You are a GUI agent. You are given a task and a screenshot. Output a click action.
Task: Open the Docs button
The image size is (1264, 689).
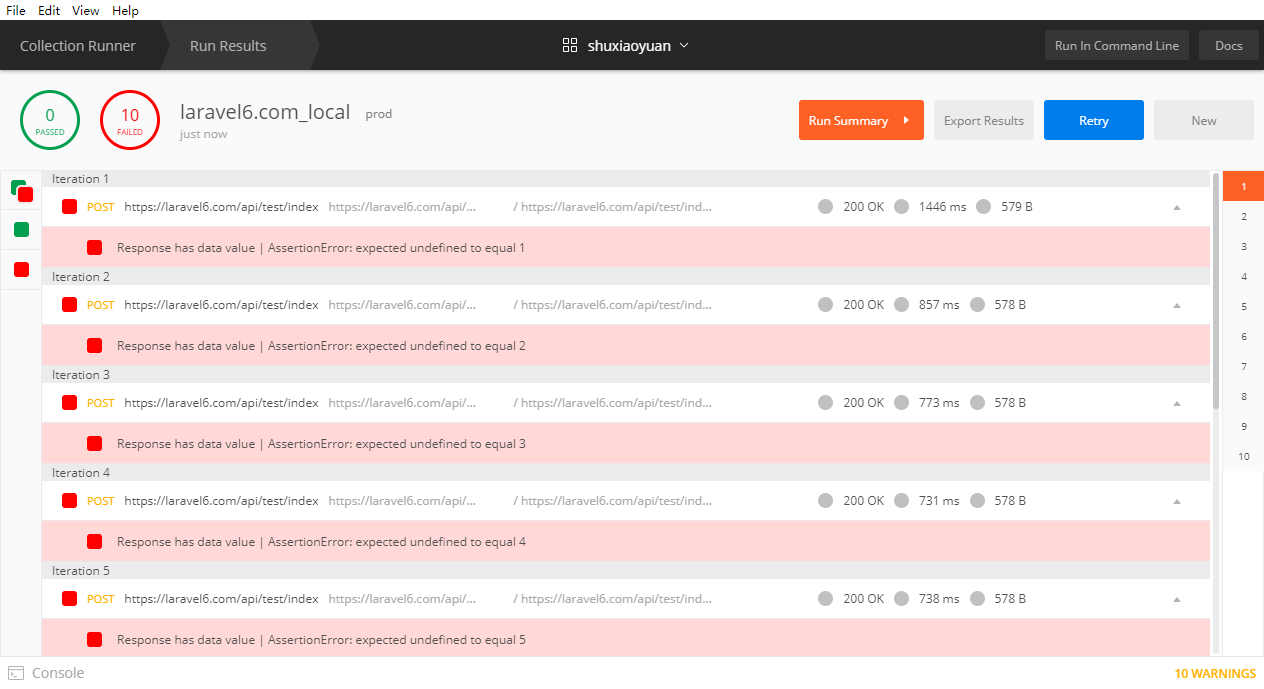pos(1229,45)
